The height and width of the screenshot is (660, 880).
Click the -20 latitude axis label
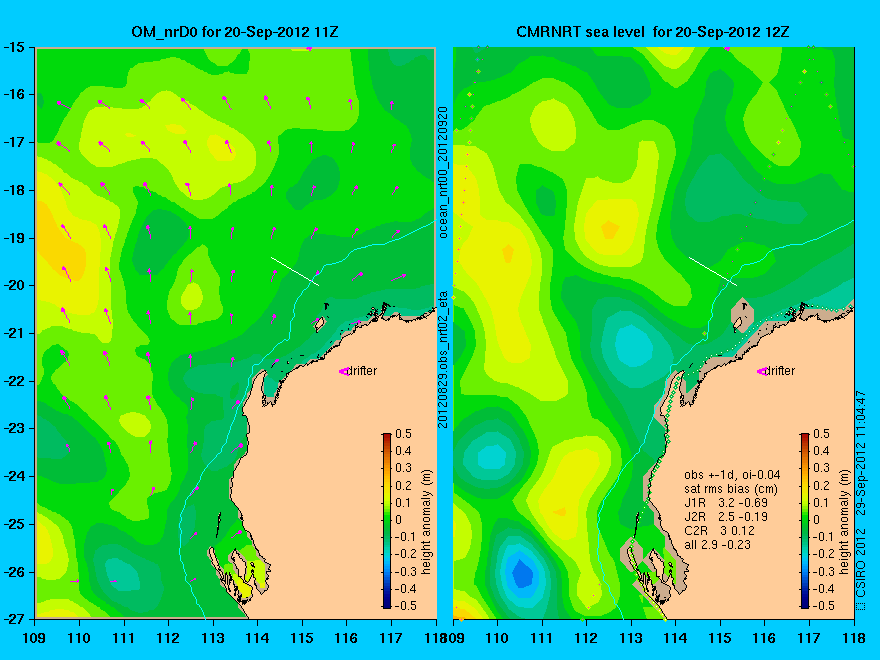click(14, 285)
